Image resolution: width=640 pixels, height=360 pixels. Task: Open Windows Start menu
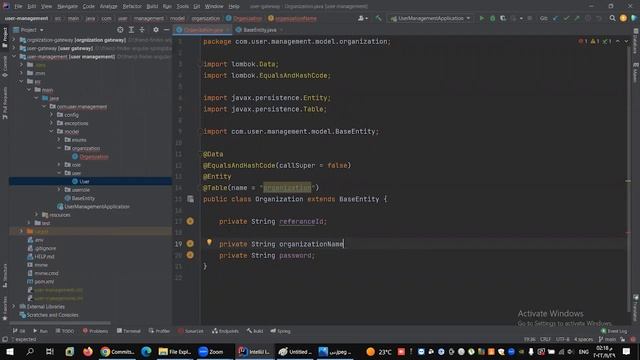(x=9, y=351)
